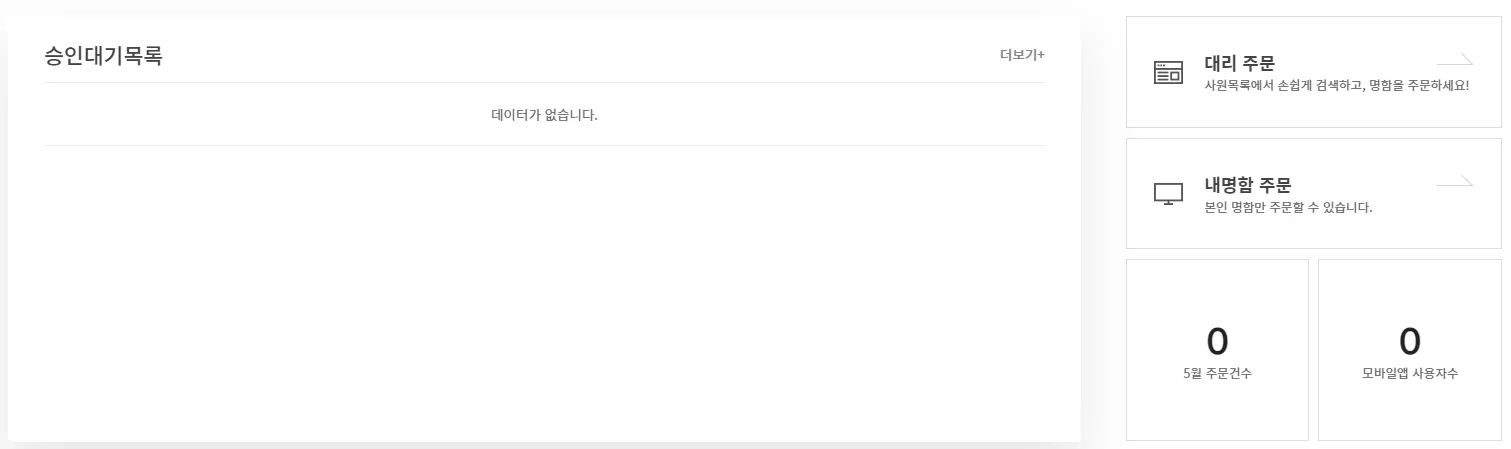Click the 5월 주문건수 label
The image size is (1511, 449).
click(x=1217, y=374)
